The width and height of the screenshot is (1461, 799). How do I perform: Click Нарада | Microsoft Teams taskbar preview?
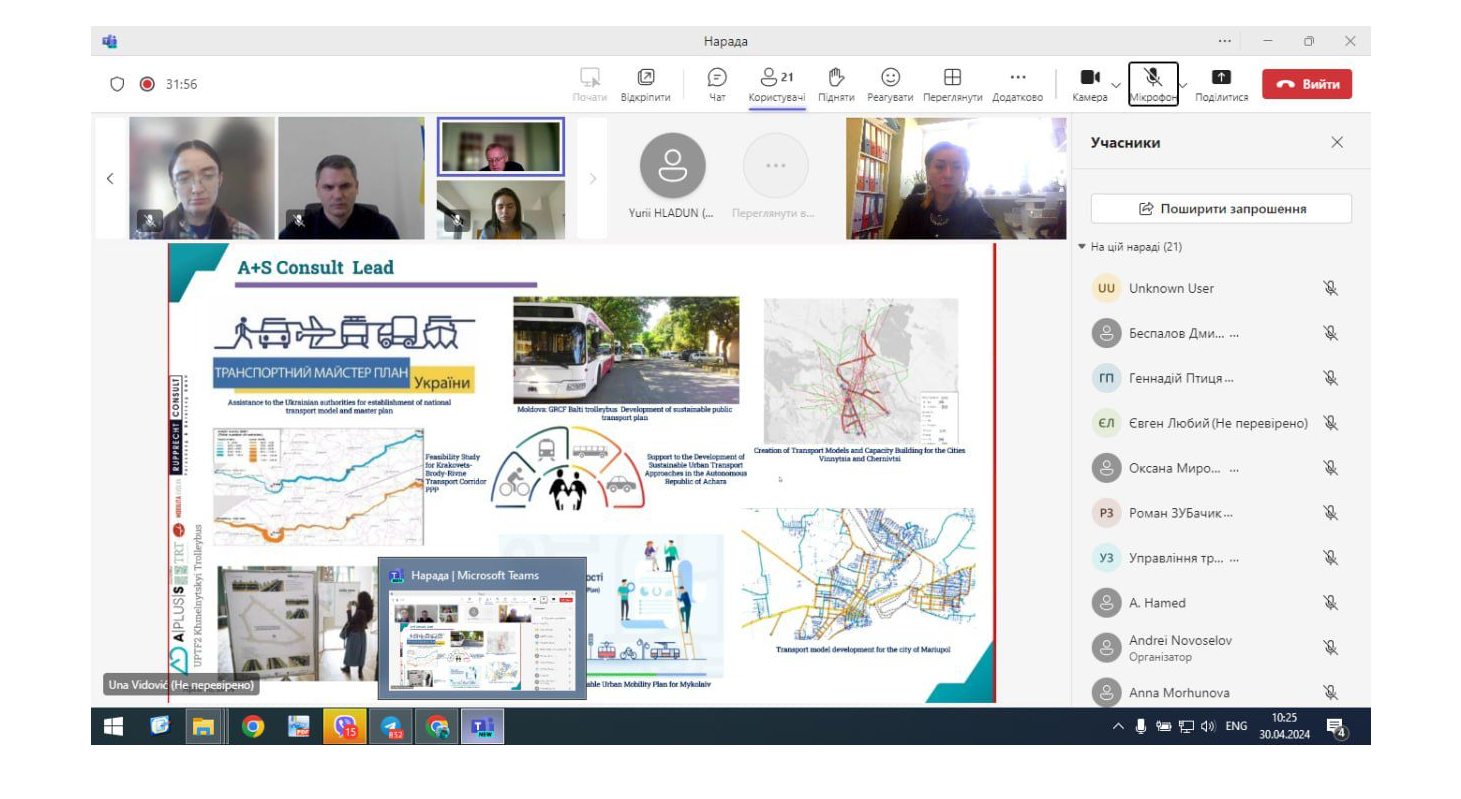coord(482,628)
